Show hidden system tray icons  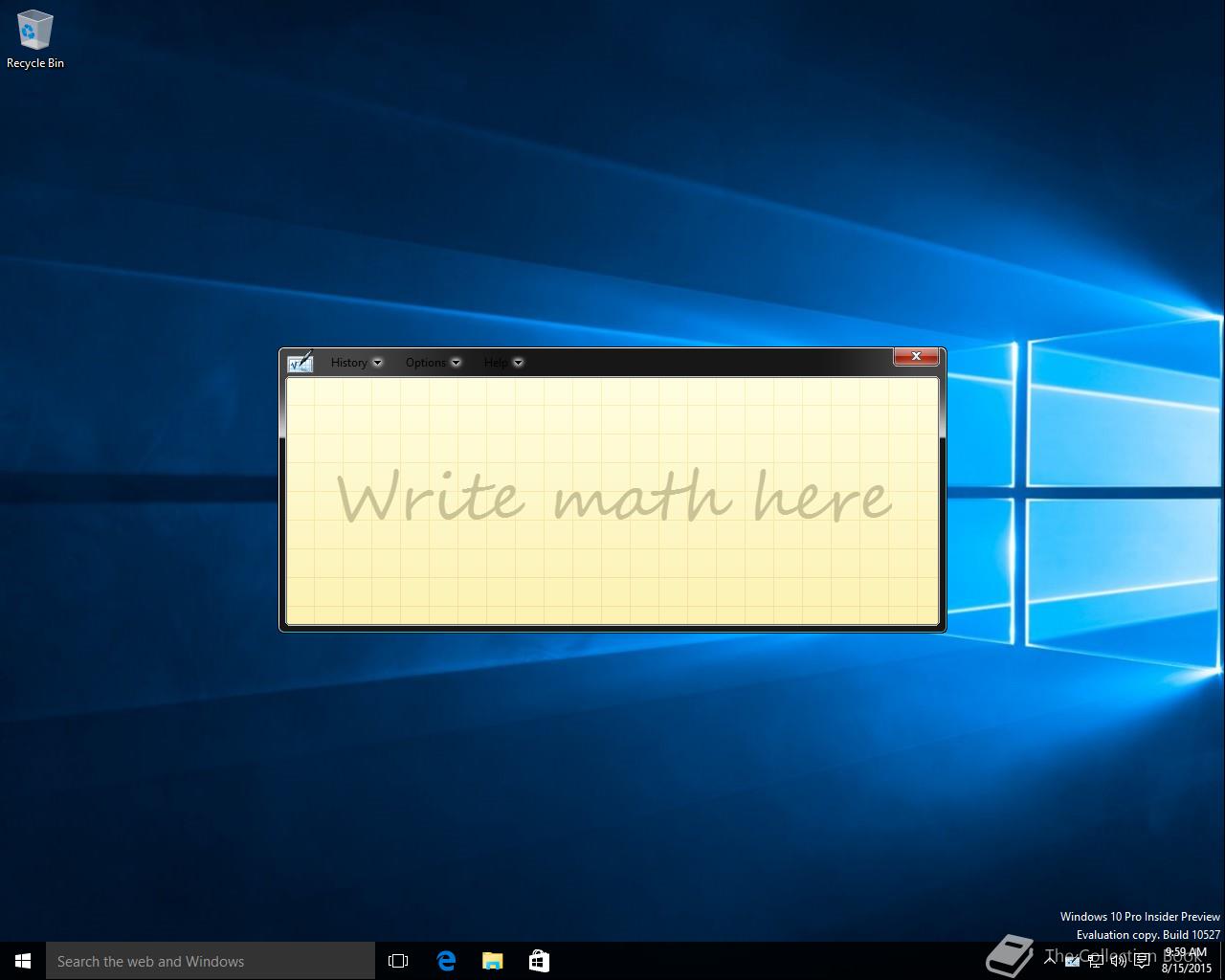click(1050, 961)
